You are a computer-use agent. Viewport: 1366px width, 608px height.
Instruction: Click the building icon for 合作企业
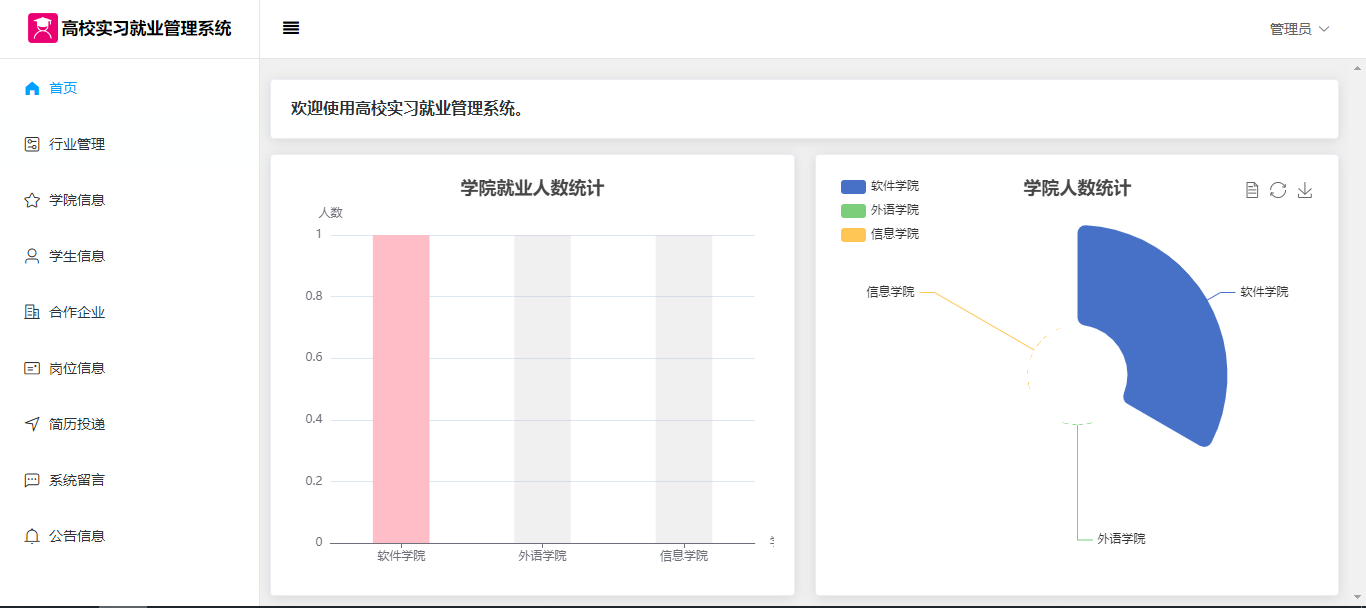click(x=32, y=312)
